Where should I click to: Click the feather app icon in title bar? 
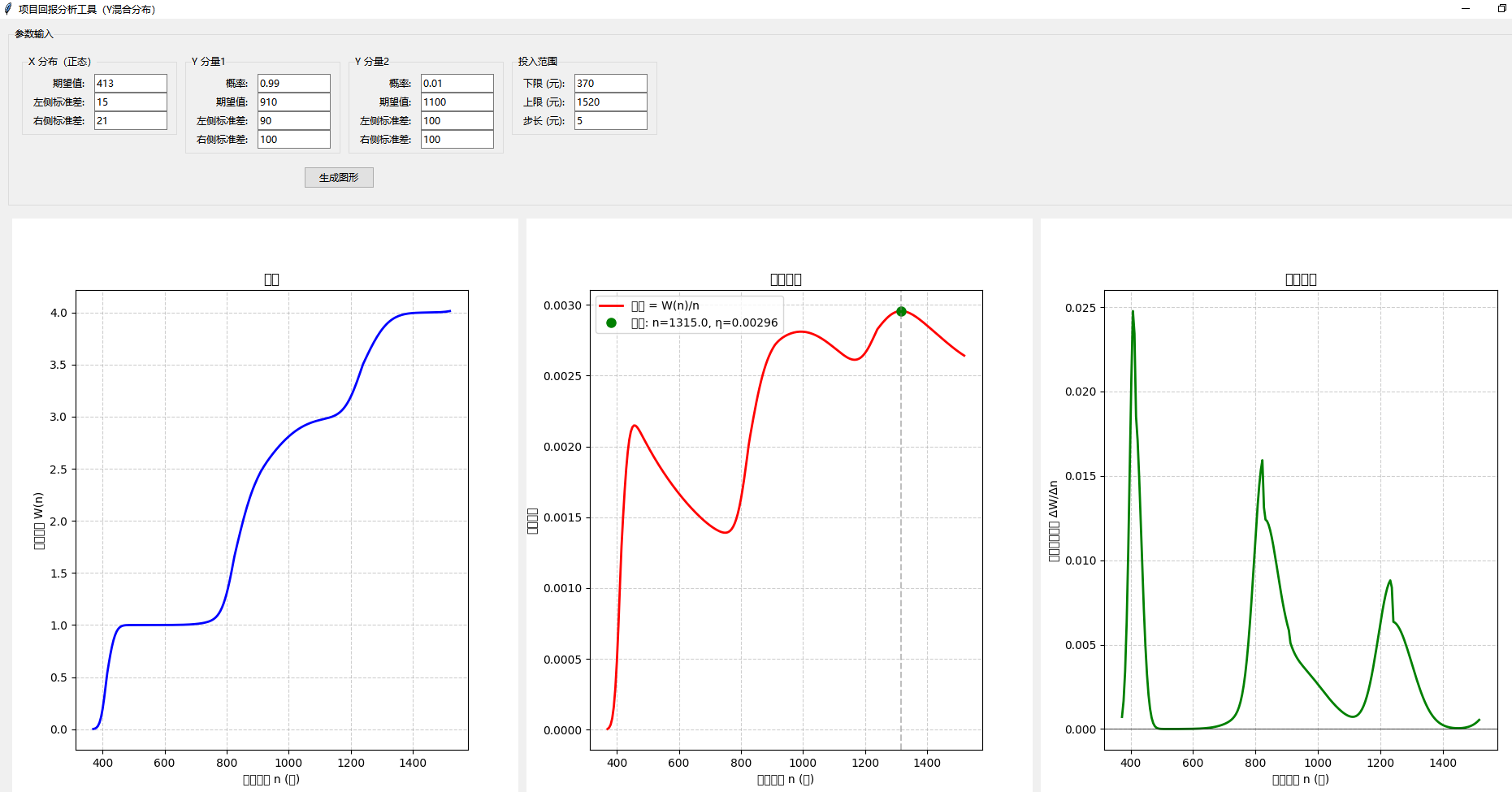coord(8,9)
